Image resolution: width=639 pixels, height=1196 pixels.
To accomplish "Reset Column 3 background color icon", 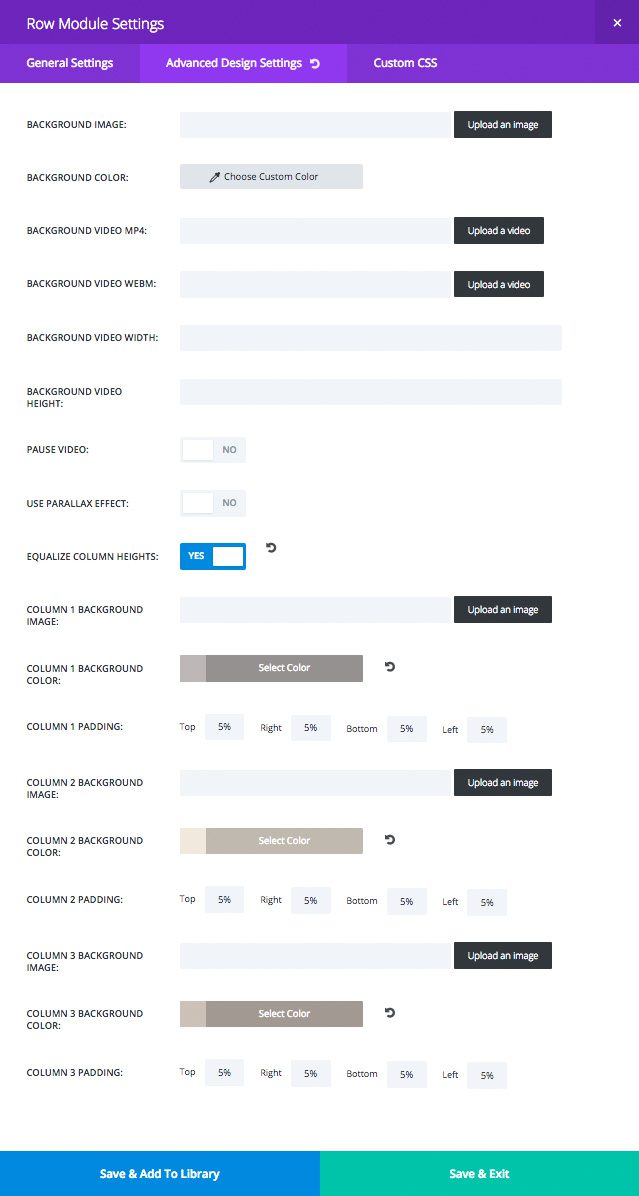I will click(390, 1012).
